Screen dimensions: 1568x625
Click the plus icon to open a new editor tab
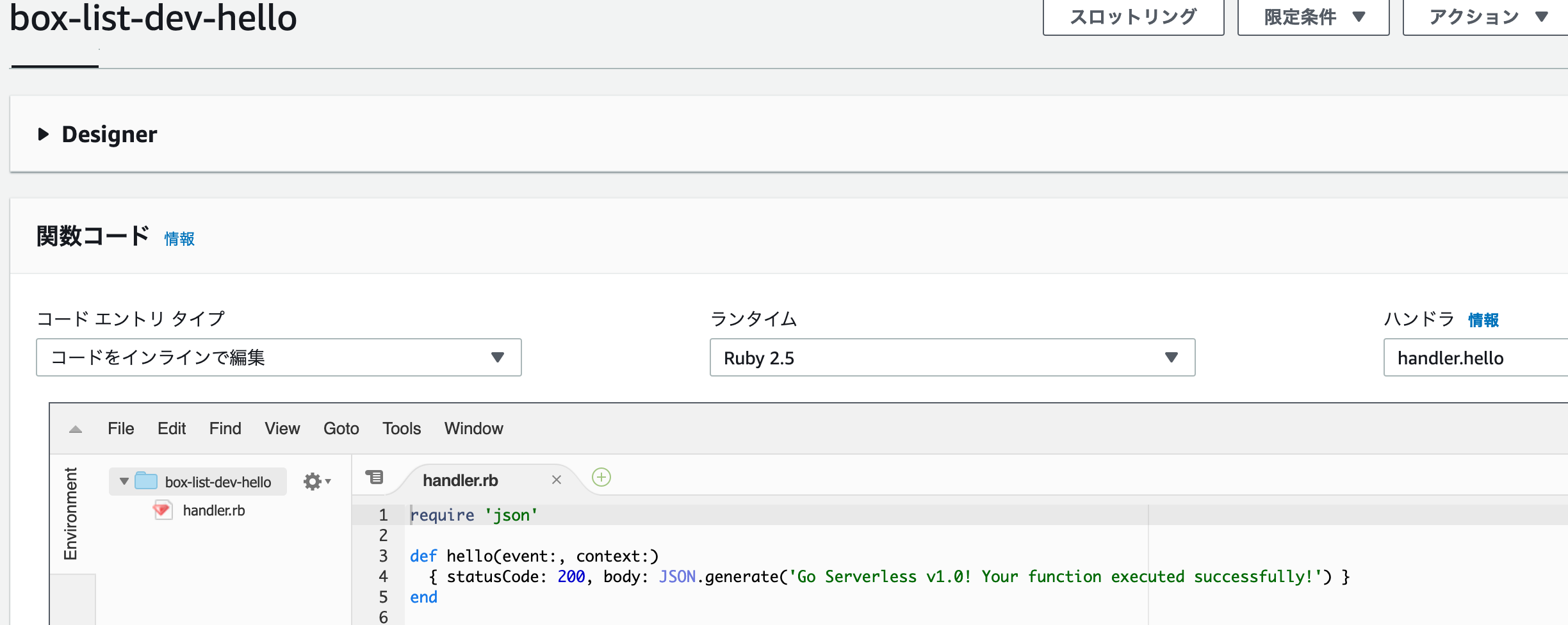[x=601, y=478]
